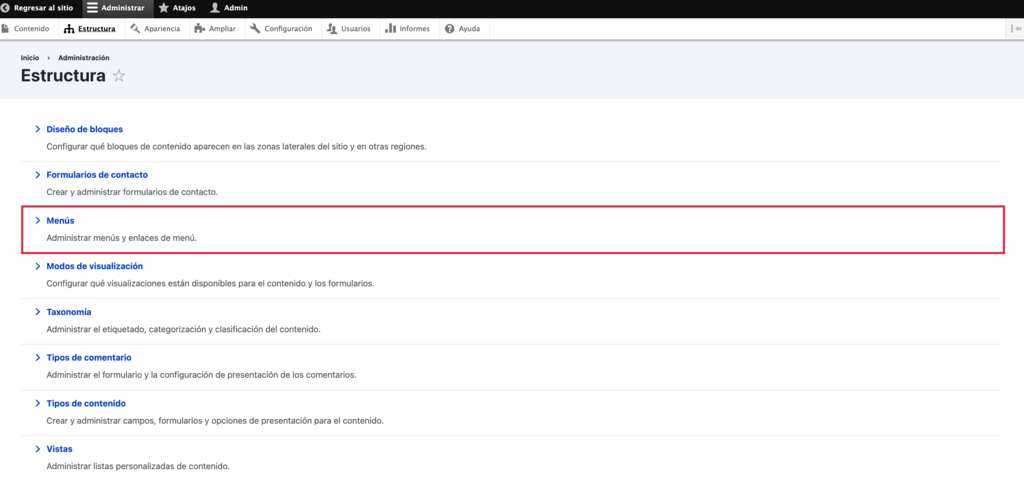
Task: Open Tipos de comentario link
Action: click(x=89, y=358)
